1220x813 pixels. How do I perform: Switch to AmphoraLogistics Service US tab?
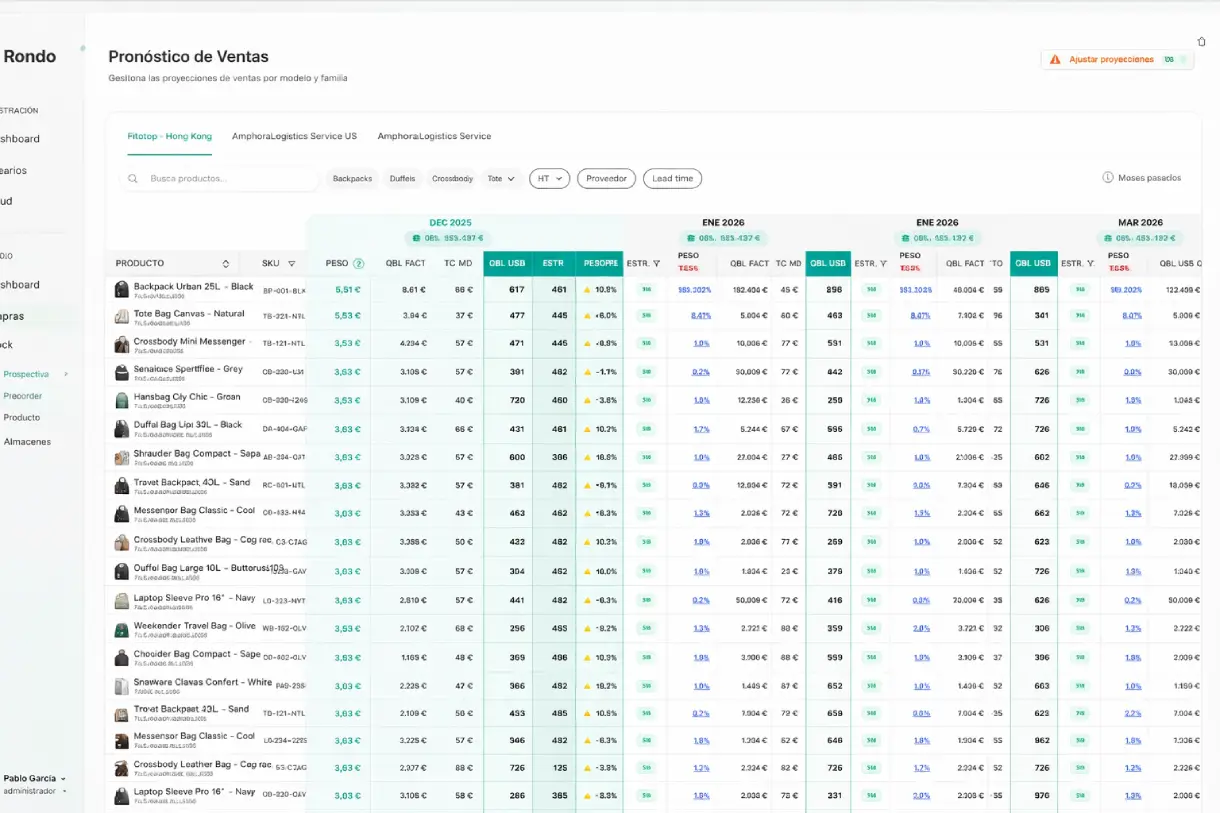click(x=294, y=136)
